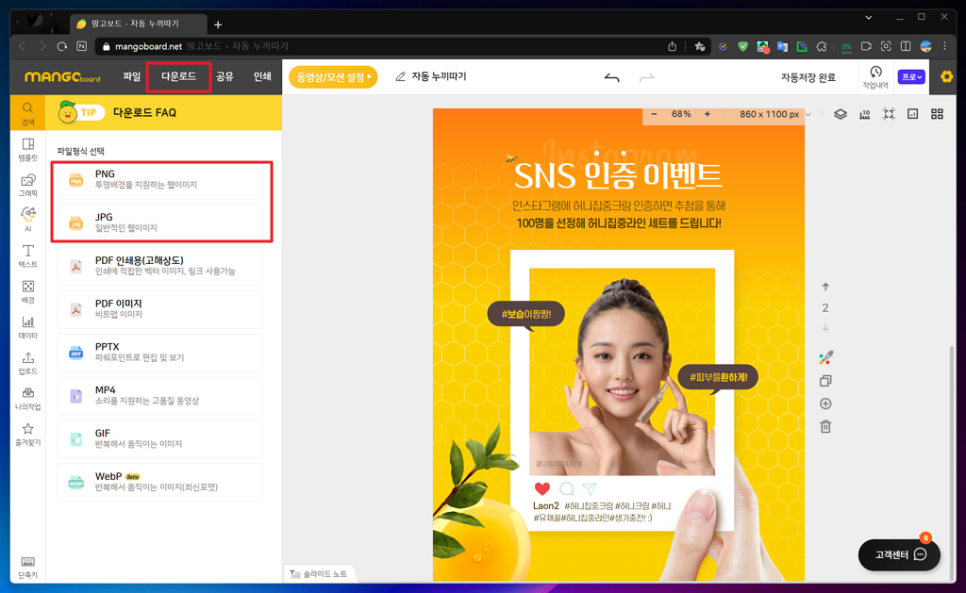Image resolution: width=966 pixels, height=593 pixels.
Task: Open the 파일 menu
Action: click(131, 76)
